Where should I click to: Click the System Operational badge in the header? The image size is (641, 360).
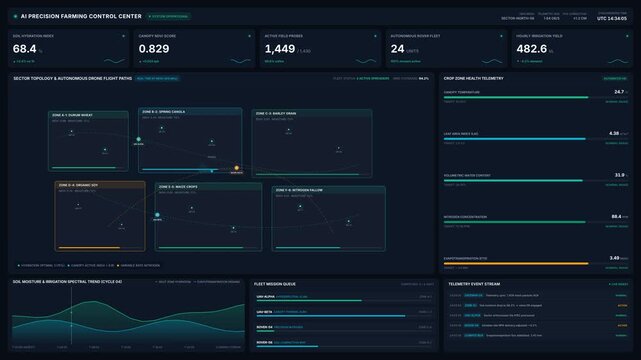[168, 16]
